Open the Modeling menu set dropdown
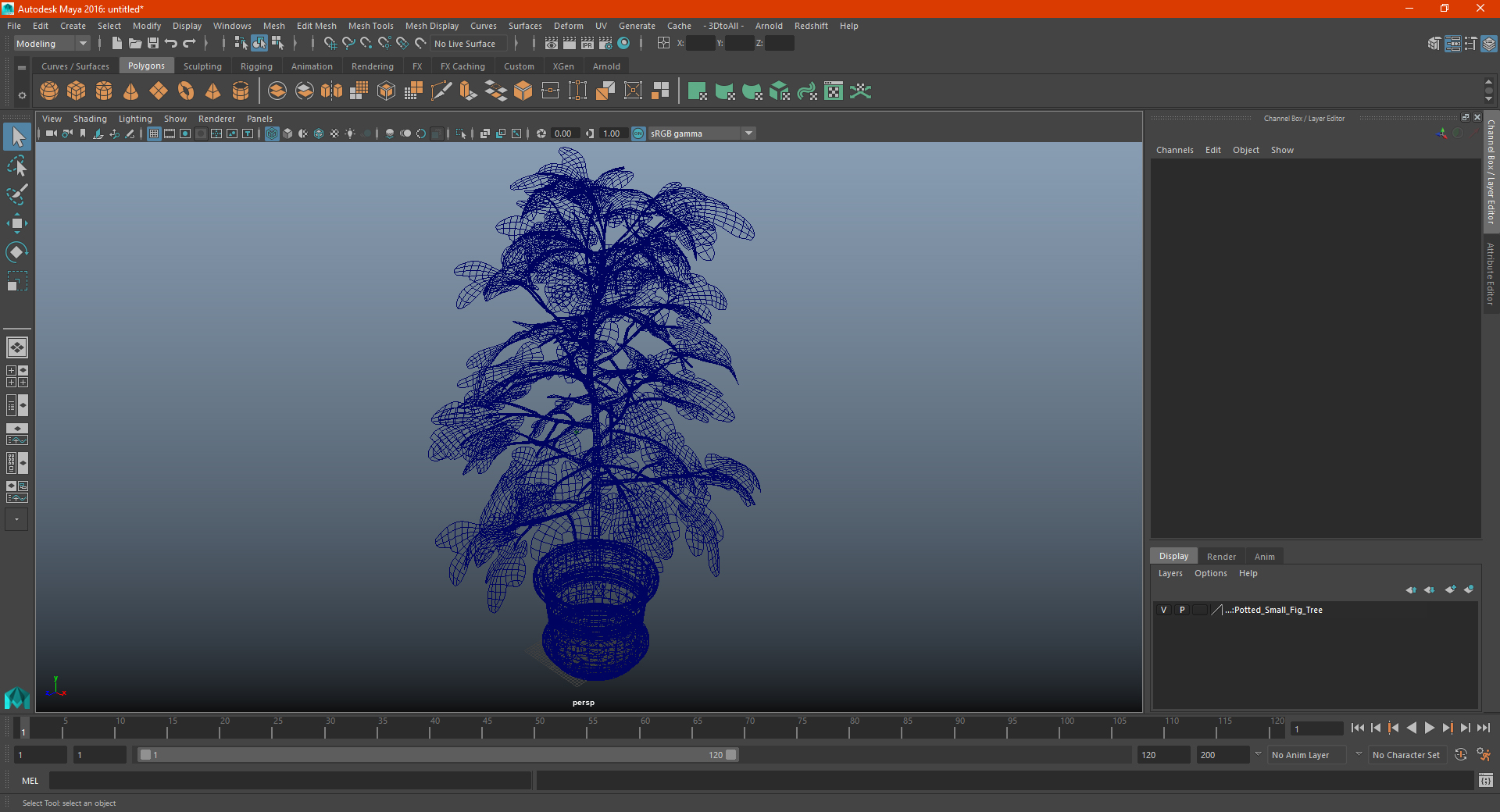The image size is (1500, 812). pos(52,44)
